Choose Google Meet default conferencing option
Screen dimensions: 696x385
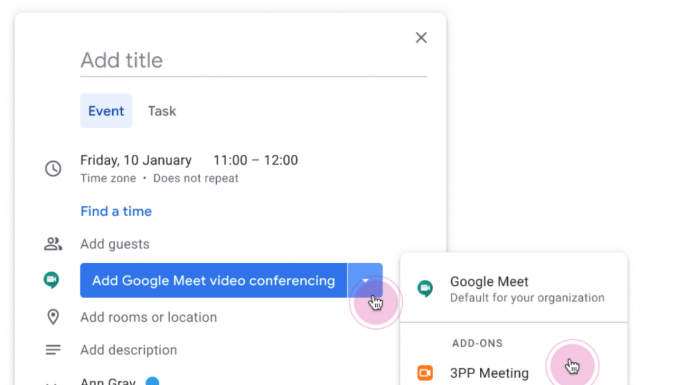click(514, 289)
